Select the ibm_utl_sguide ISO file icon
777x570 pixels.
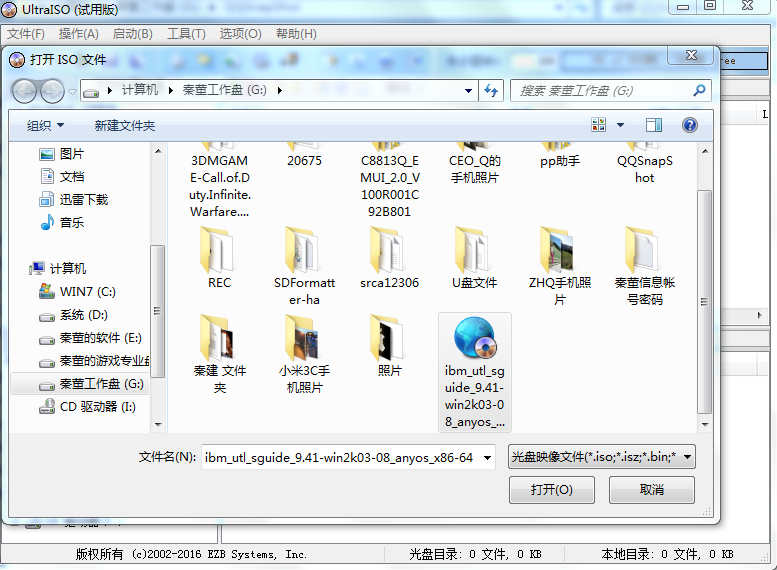pyautogui.click(x=474, y=340)
